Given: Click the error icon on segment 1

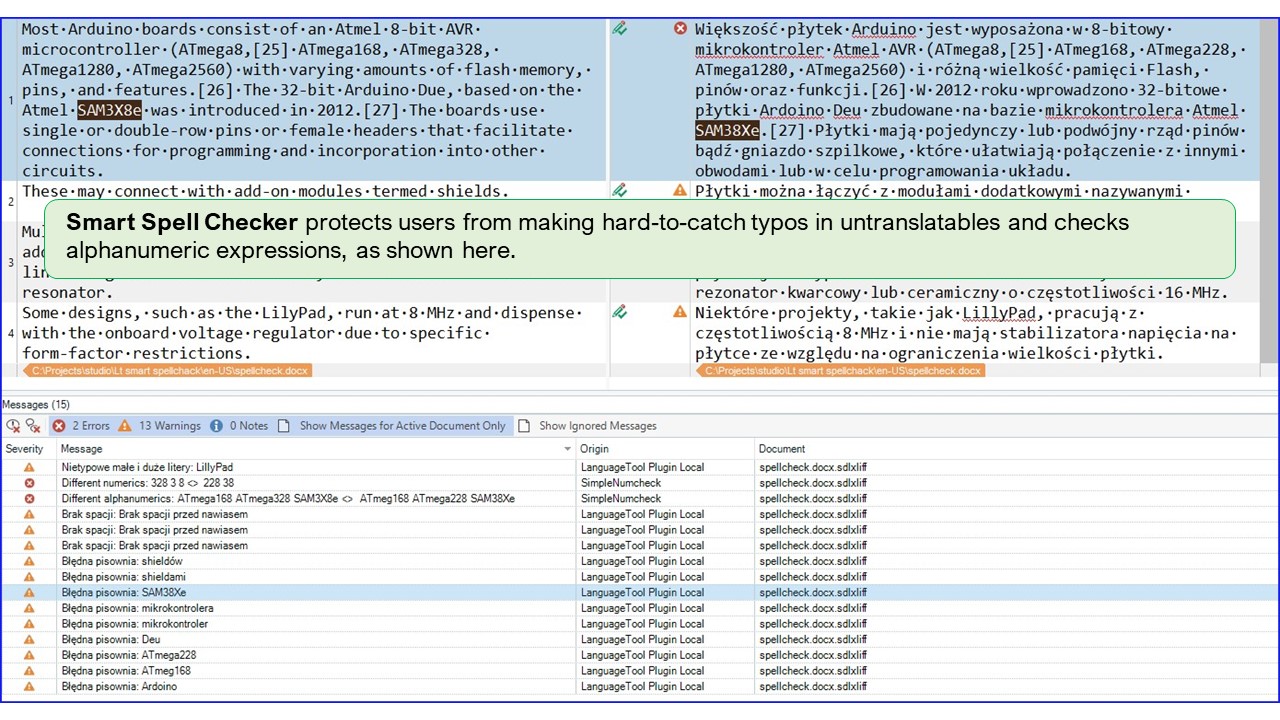Looking at the screenshot, I should click(681, 29).
